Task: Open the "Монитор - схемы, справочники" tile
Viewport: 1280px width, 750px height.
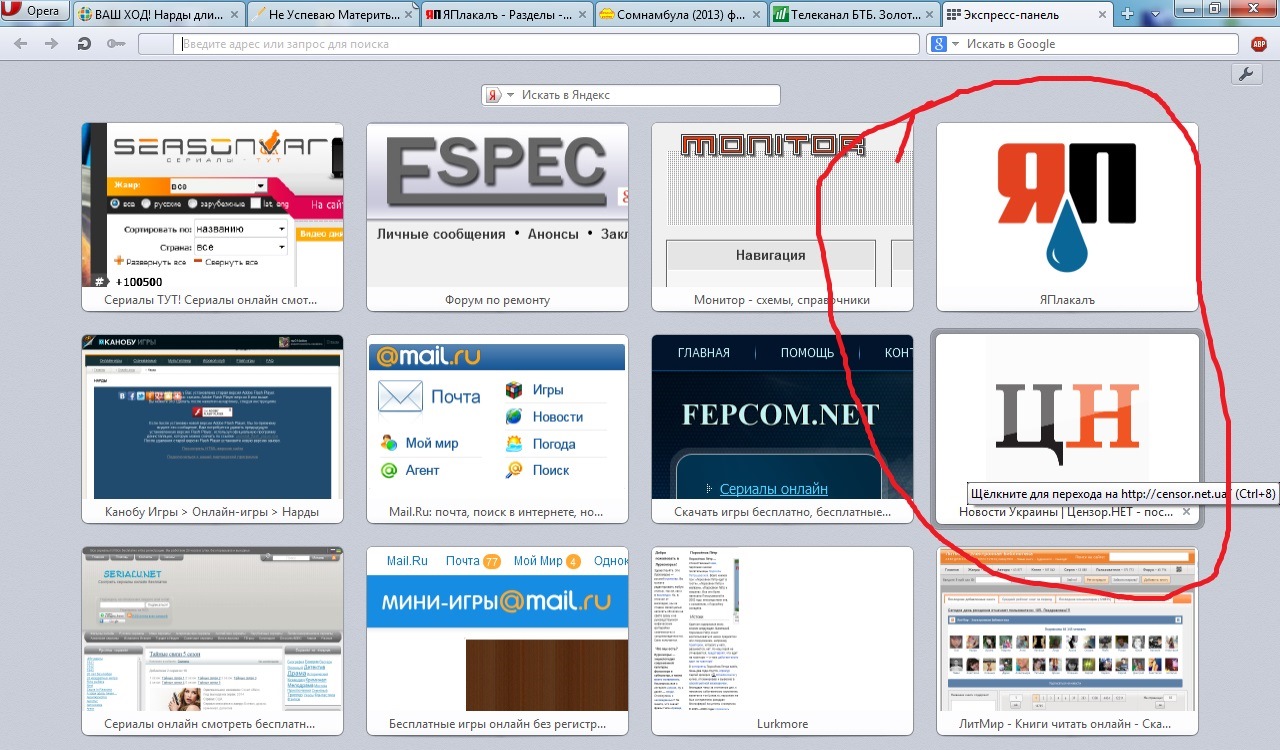Action: point(782,217)
